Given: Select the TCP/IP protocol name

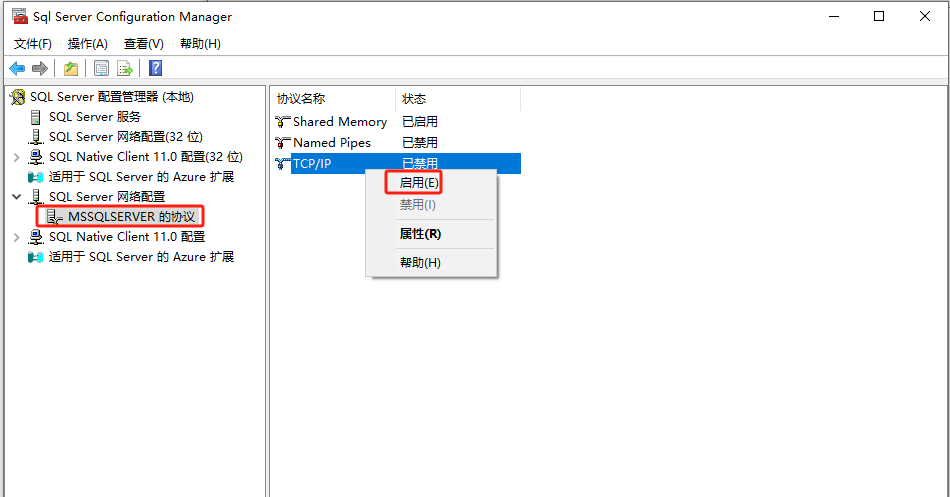Looking at the screenshot, I should (312, 164).
